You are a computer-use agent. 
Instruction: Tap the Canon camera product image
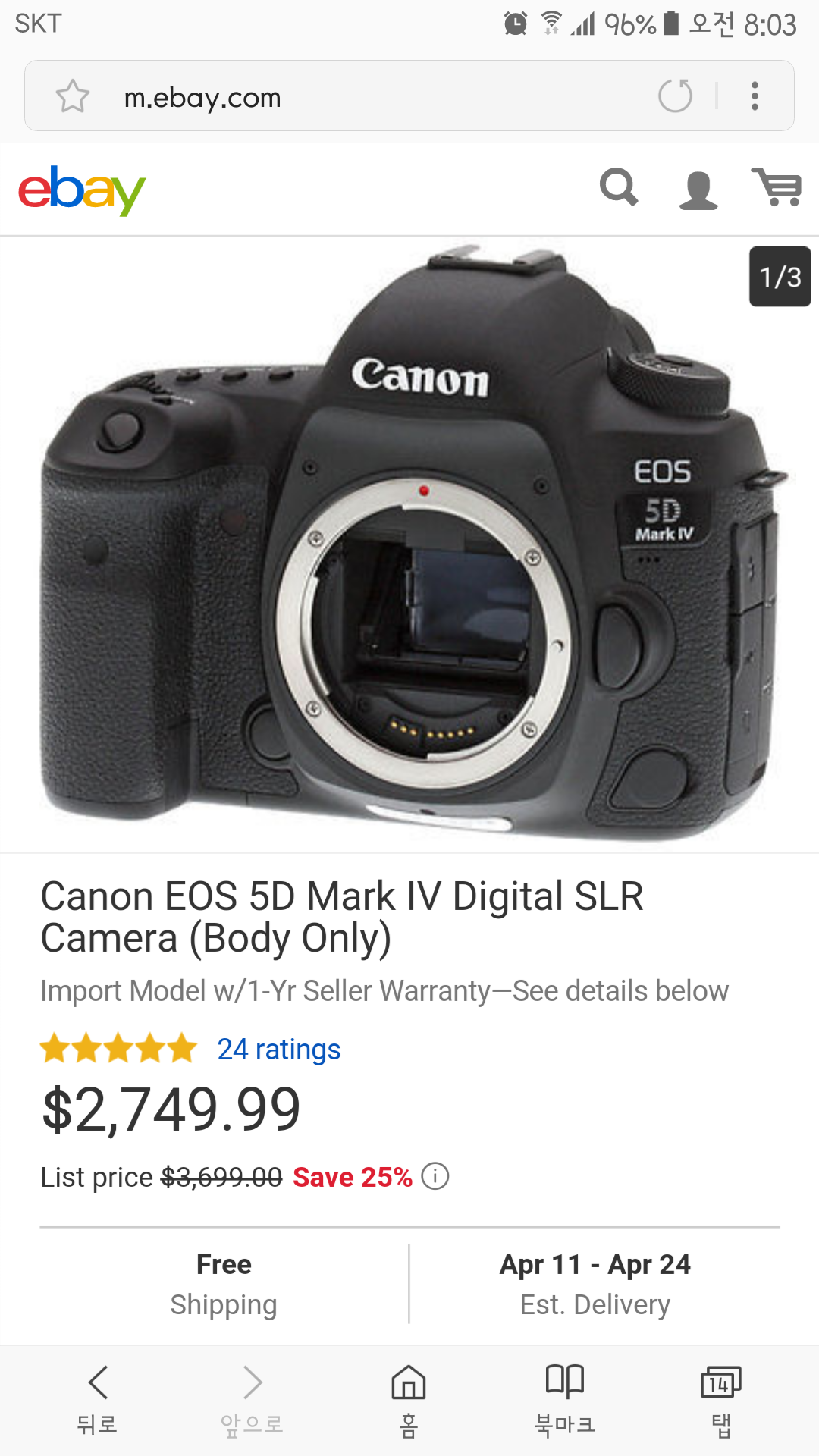tap(409, 544)
